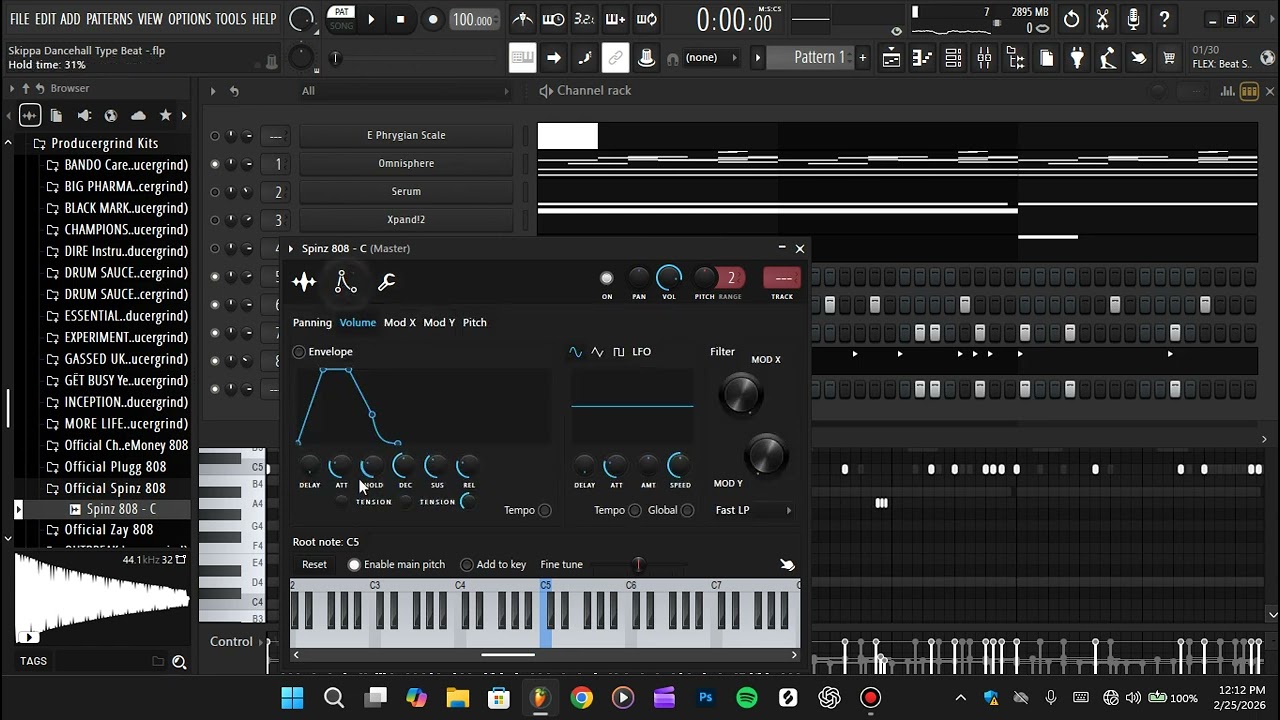The height and width of the screenshot is (720, 1280).
Task: Open the PATTERNS menu
Action: click(109, 19)
